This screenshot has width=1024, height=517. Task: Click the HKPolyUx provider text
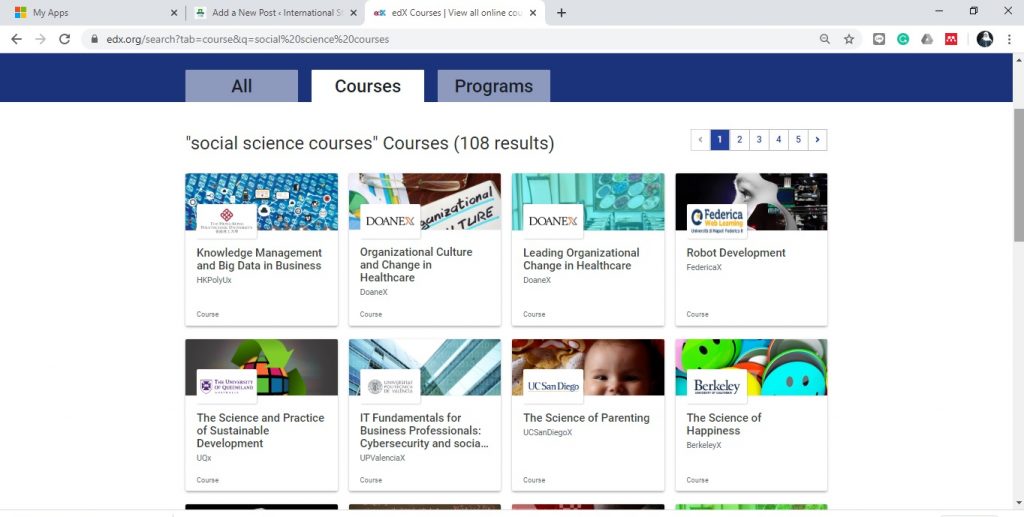pos(214,280)
